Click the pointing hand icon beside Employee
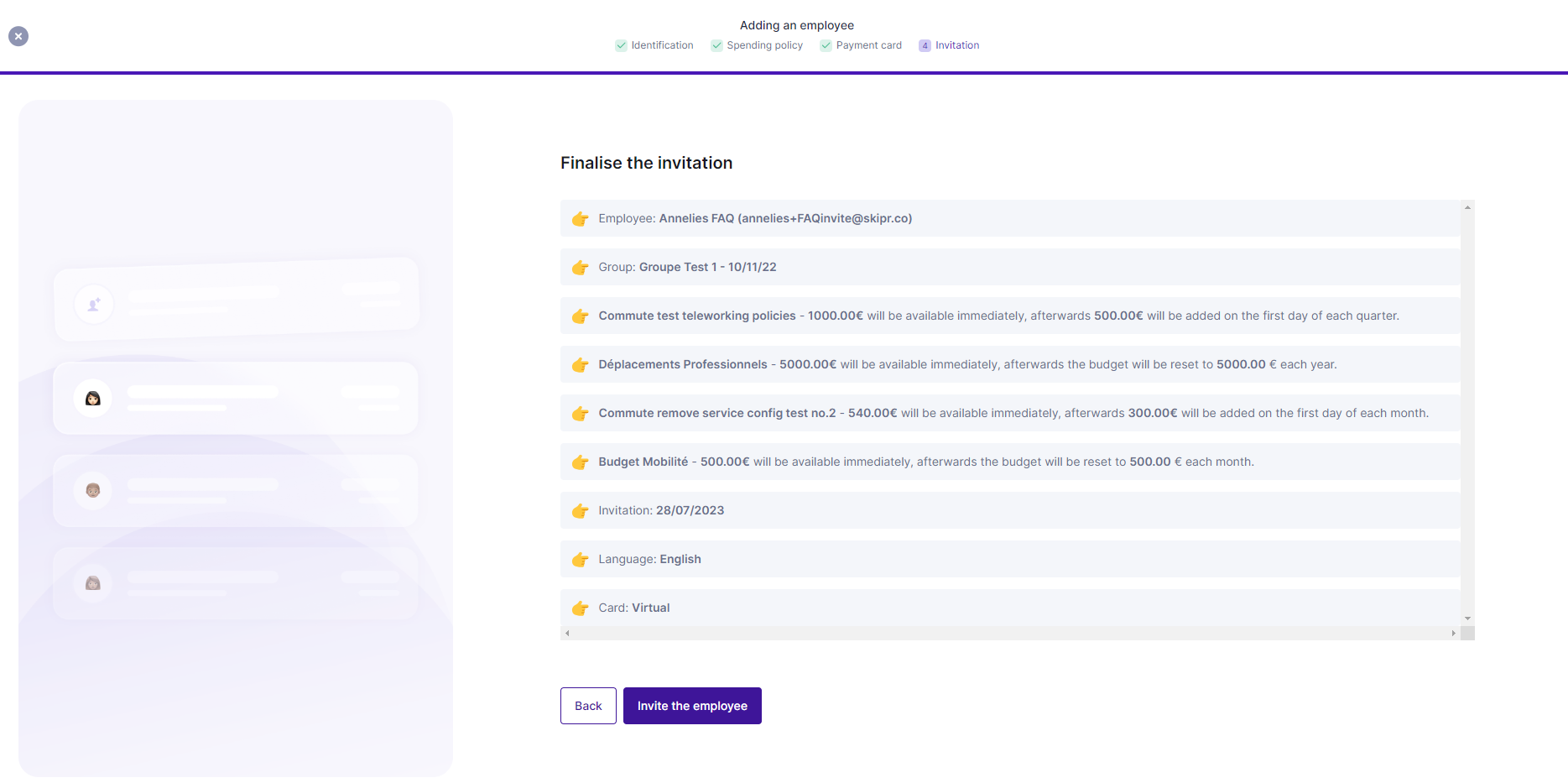The height and width of the screenshot is (783, 1568). [580, 219]
